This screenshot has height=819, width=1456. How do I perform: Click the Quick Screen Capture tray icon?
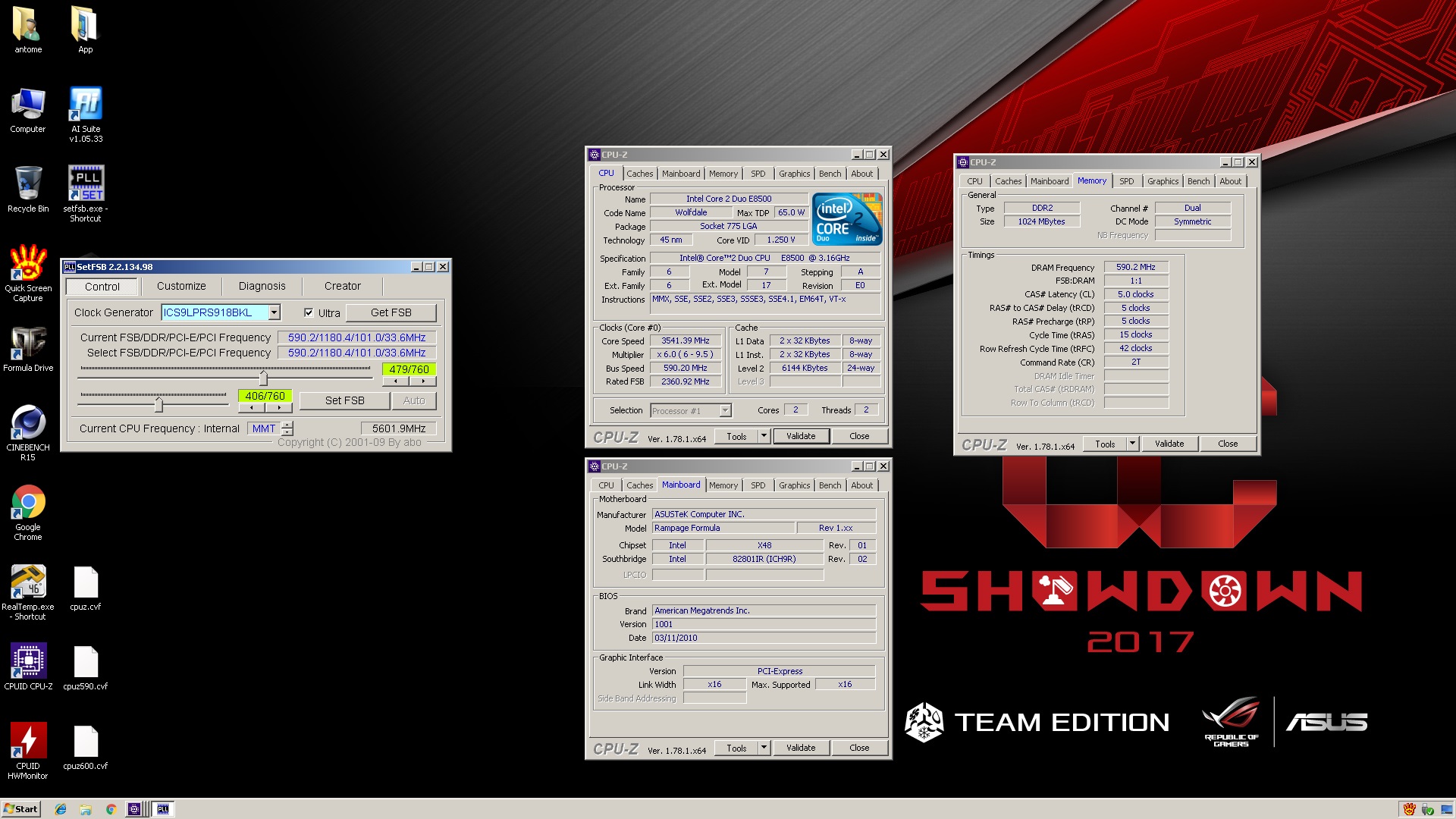(x=1409, y=809)
